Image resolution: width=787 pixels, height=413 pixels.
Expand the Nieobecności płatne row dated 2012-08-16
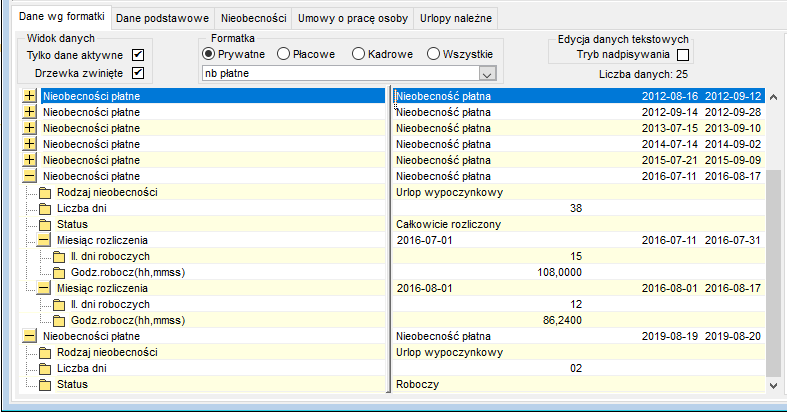click(x=30, y=96)
